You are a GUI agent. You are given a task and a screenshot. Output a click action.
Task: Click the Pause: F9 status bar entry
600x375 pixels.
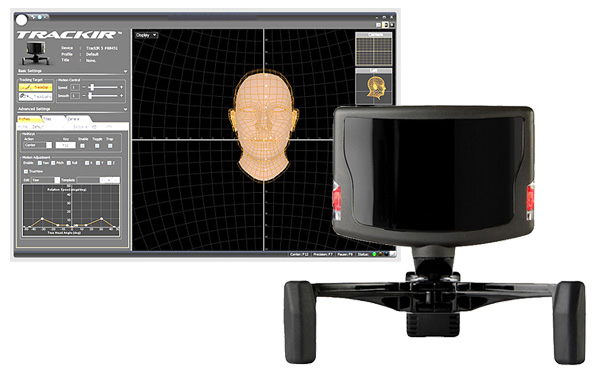click(345, 254)
